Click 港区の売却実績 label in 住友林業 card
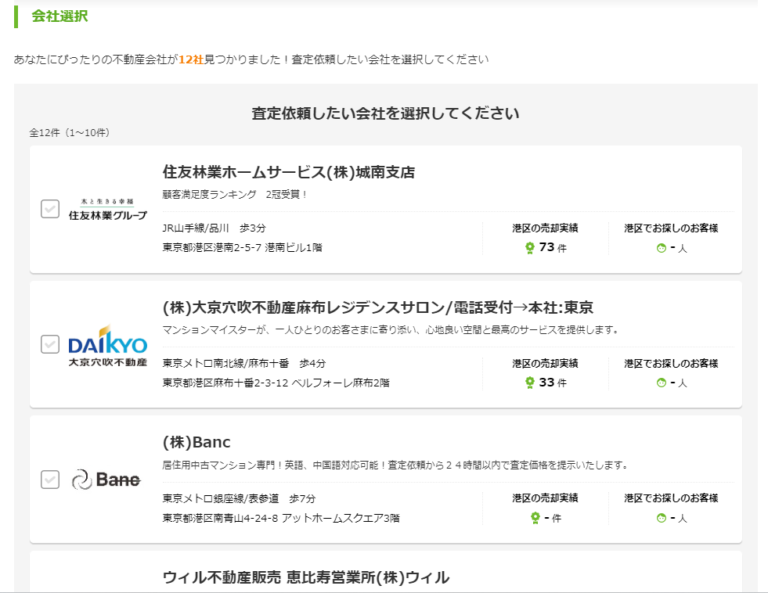 pyautogui.click(x=545, y=228)
